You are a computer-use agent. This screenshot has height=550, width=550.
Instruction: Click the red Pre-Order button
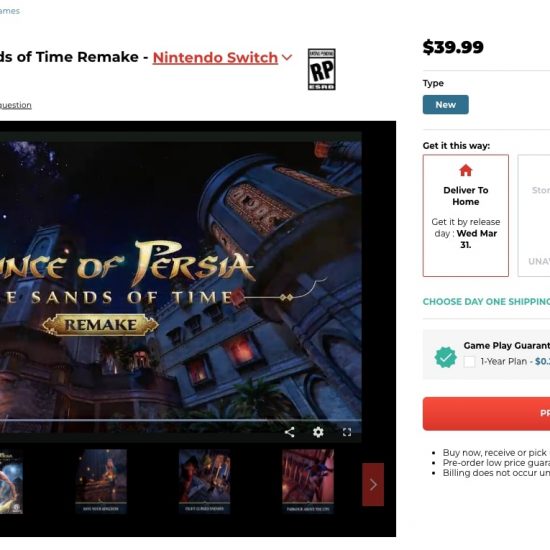coord(486,414)
